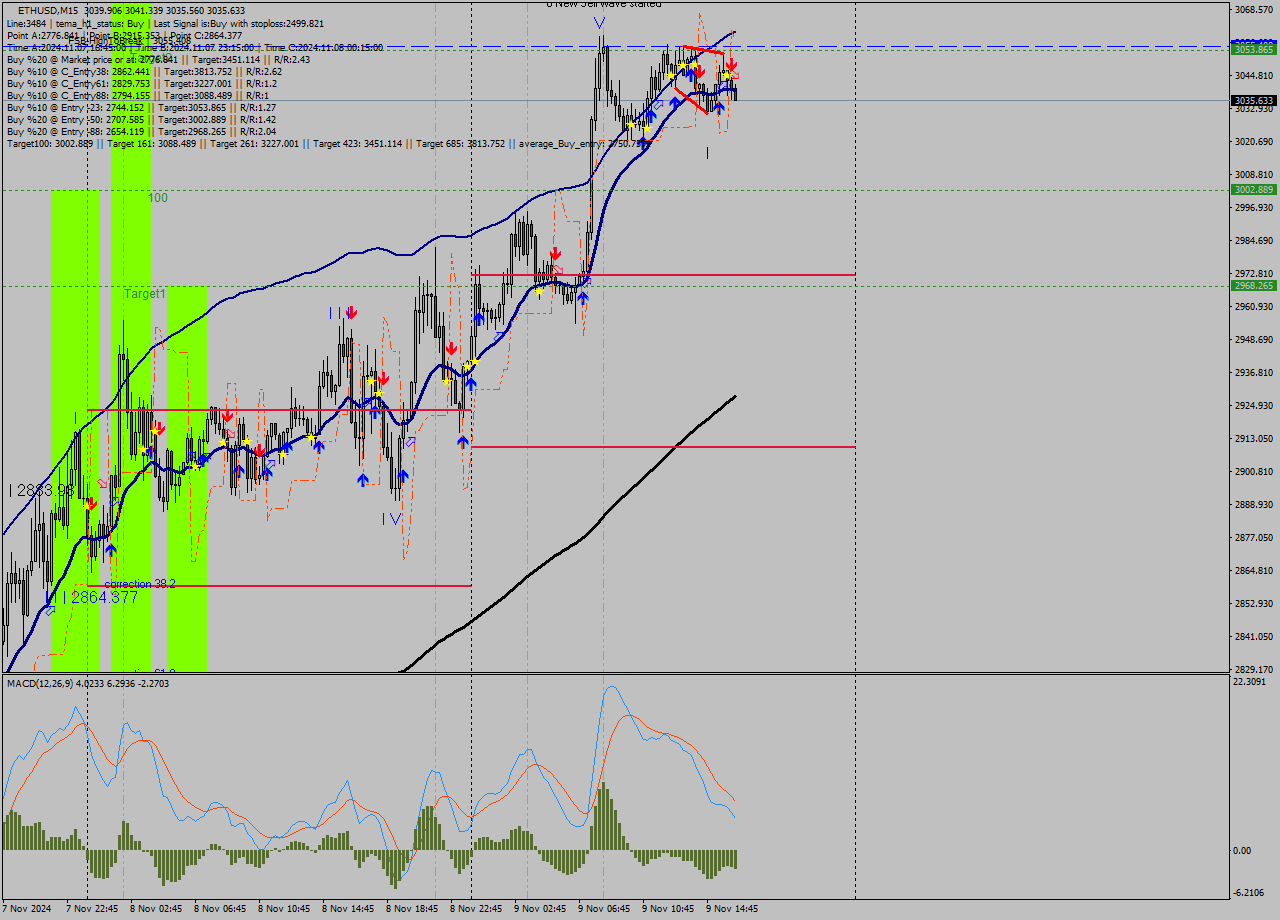This screenshot has height=920, width=1280.
Task: Click the 'C_Entry88: 2794.155' buy line
Action: (139, 95)
